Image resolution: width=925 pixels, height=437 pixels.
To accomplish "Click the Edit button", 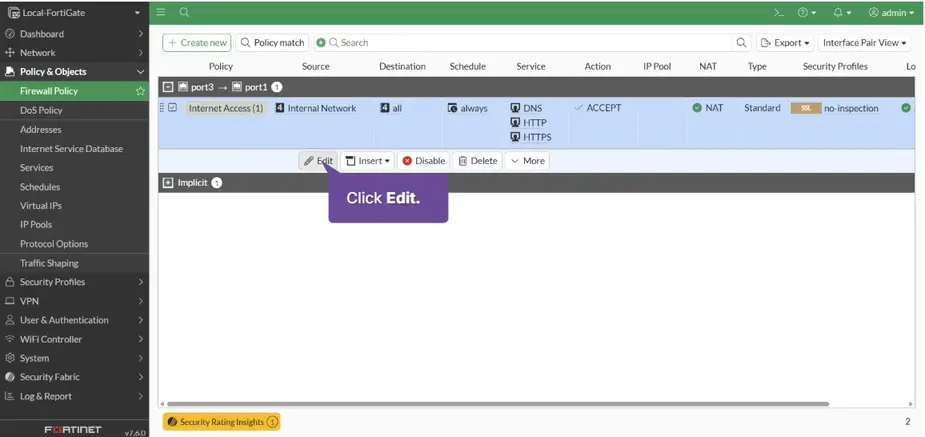I will click(x=318, y=161).
